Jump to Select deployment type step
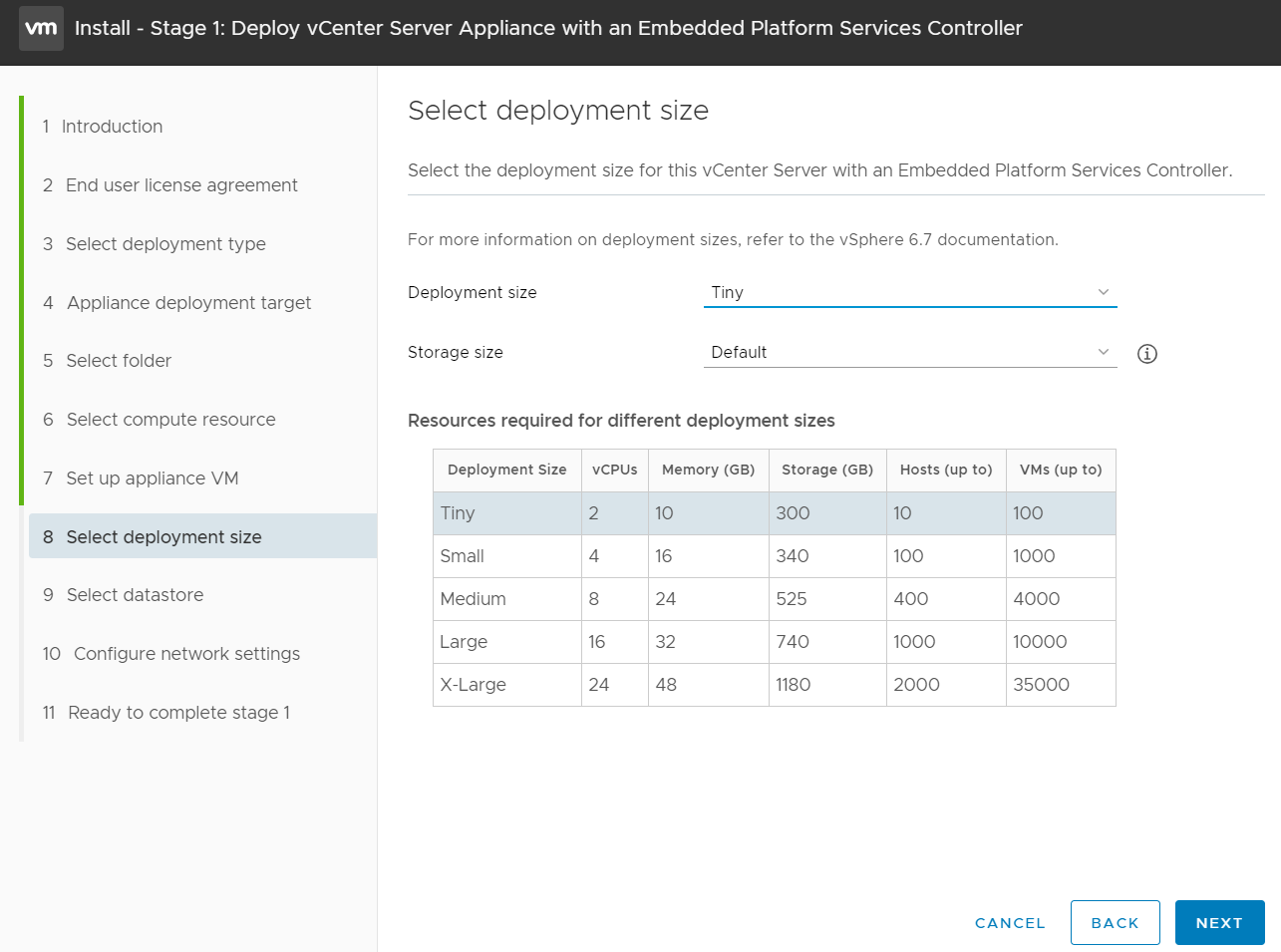 click(x=165, y=244)
